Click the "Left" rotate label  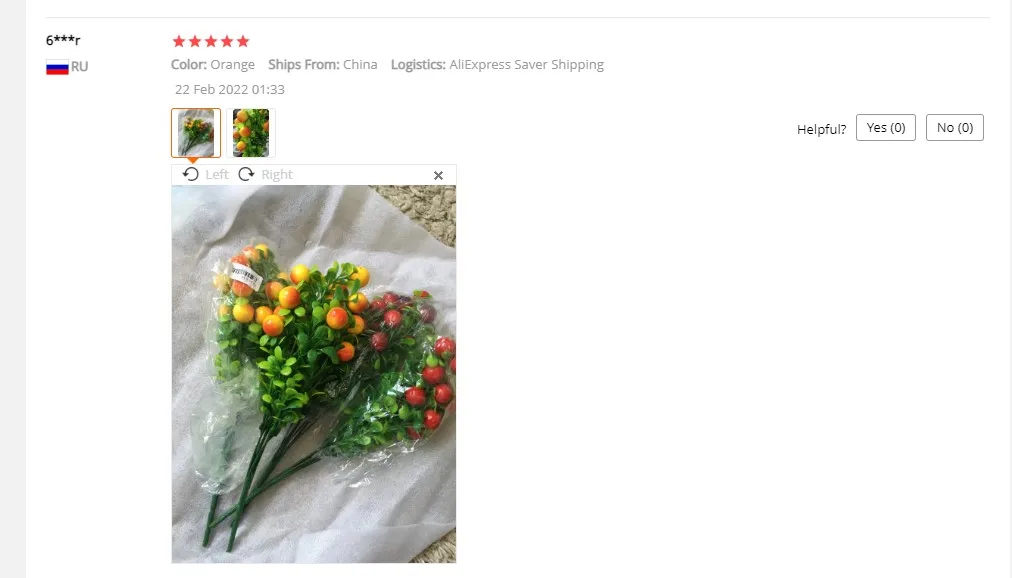(x=217, y=175)
